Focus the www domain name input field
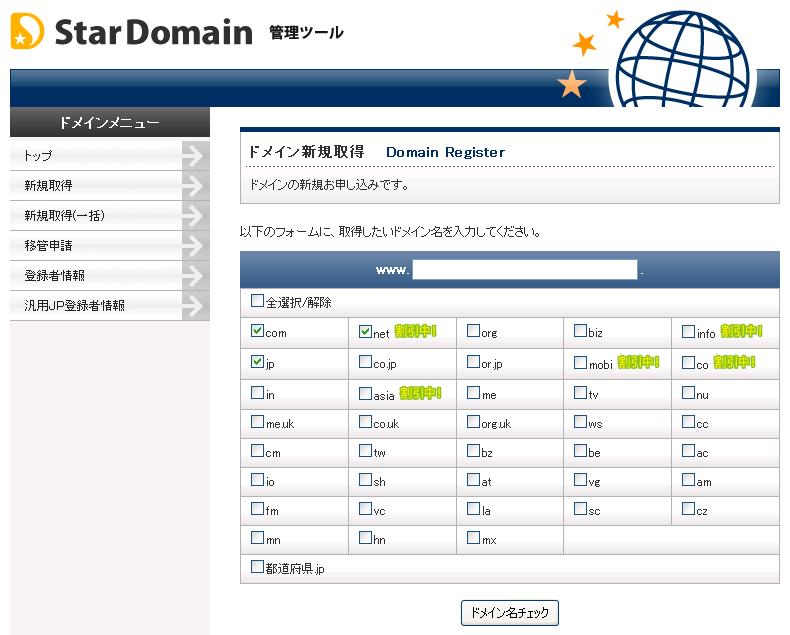 point(525,269)
